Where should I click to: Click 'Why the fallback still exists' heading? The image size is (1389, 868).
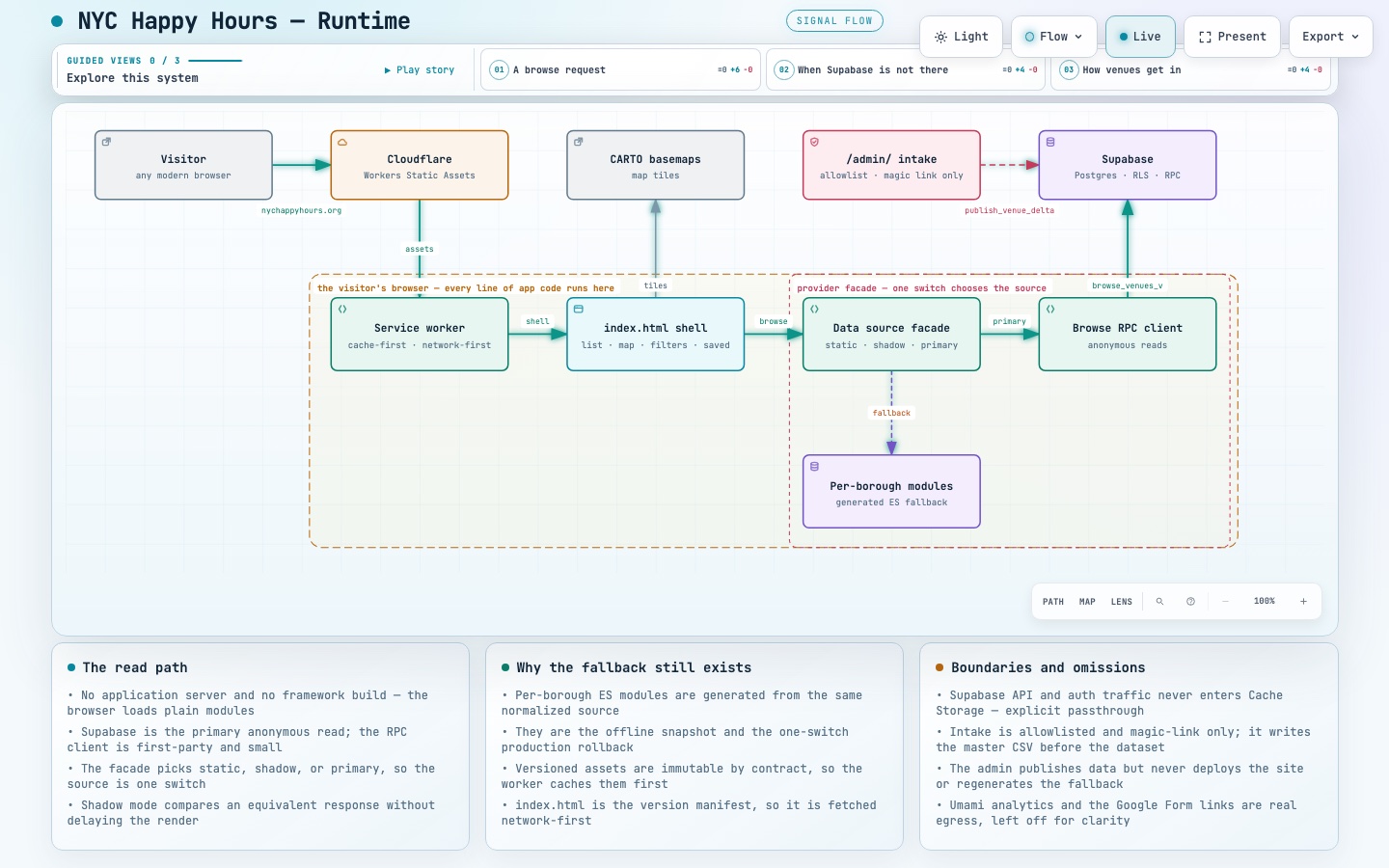[634, 667]
